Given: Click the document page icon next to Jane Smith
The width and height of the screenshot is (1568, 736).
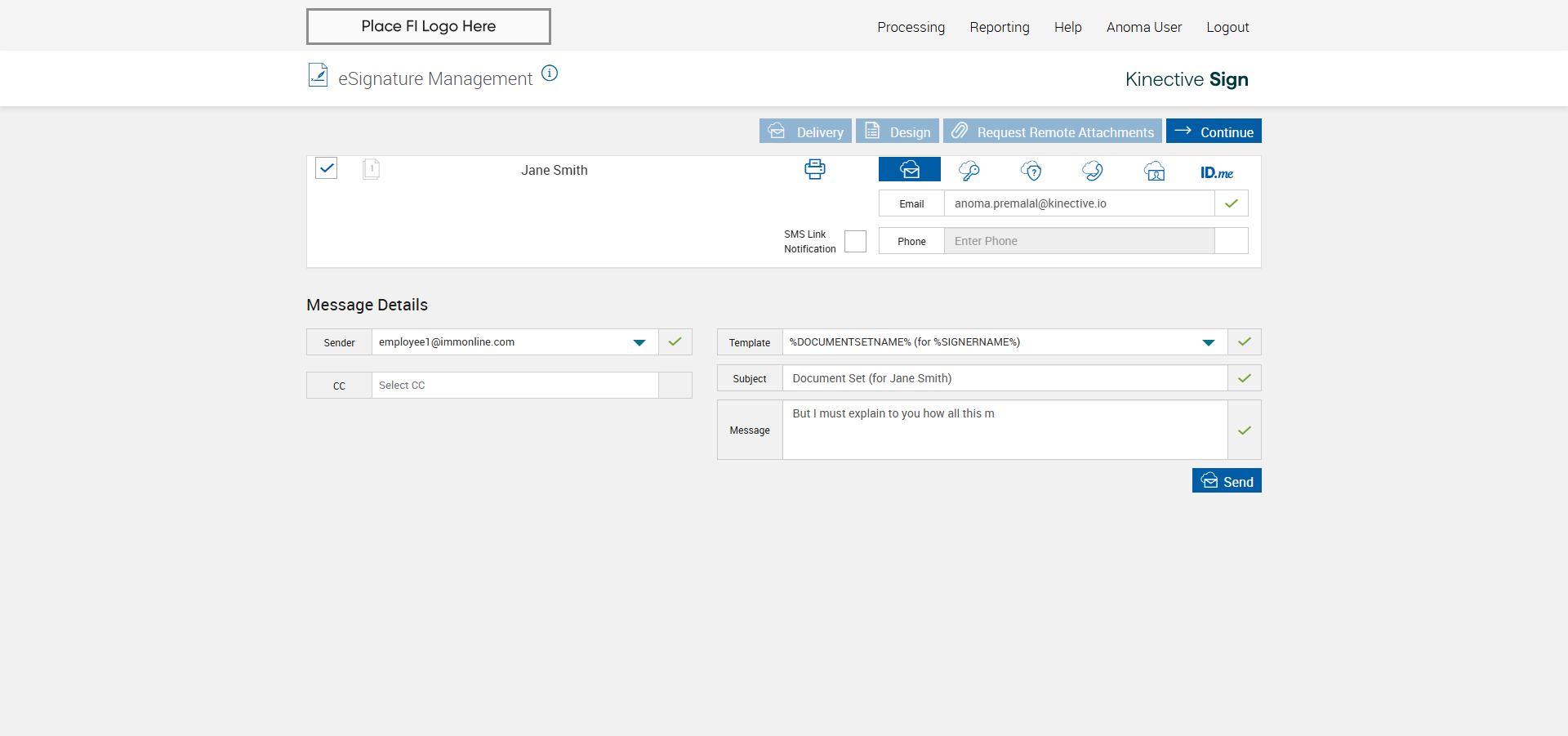Looking at the screenshot, I should coord(371,169).
